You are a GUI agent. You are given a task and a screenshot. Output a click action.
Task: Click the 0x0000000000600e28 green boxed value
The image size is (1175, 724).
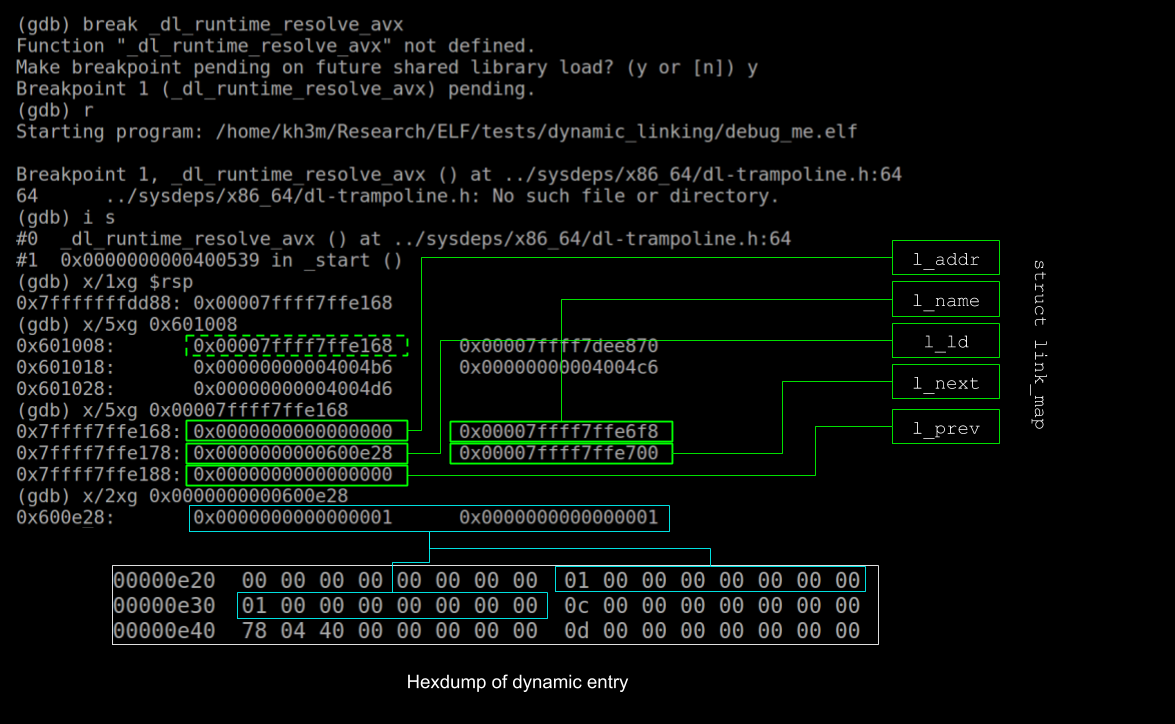point(295,453)
